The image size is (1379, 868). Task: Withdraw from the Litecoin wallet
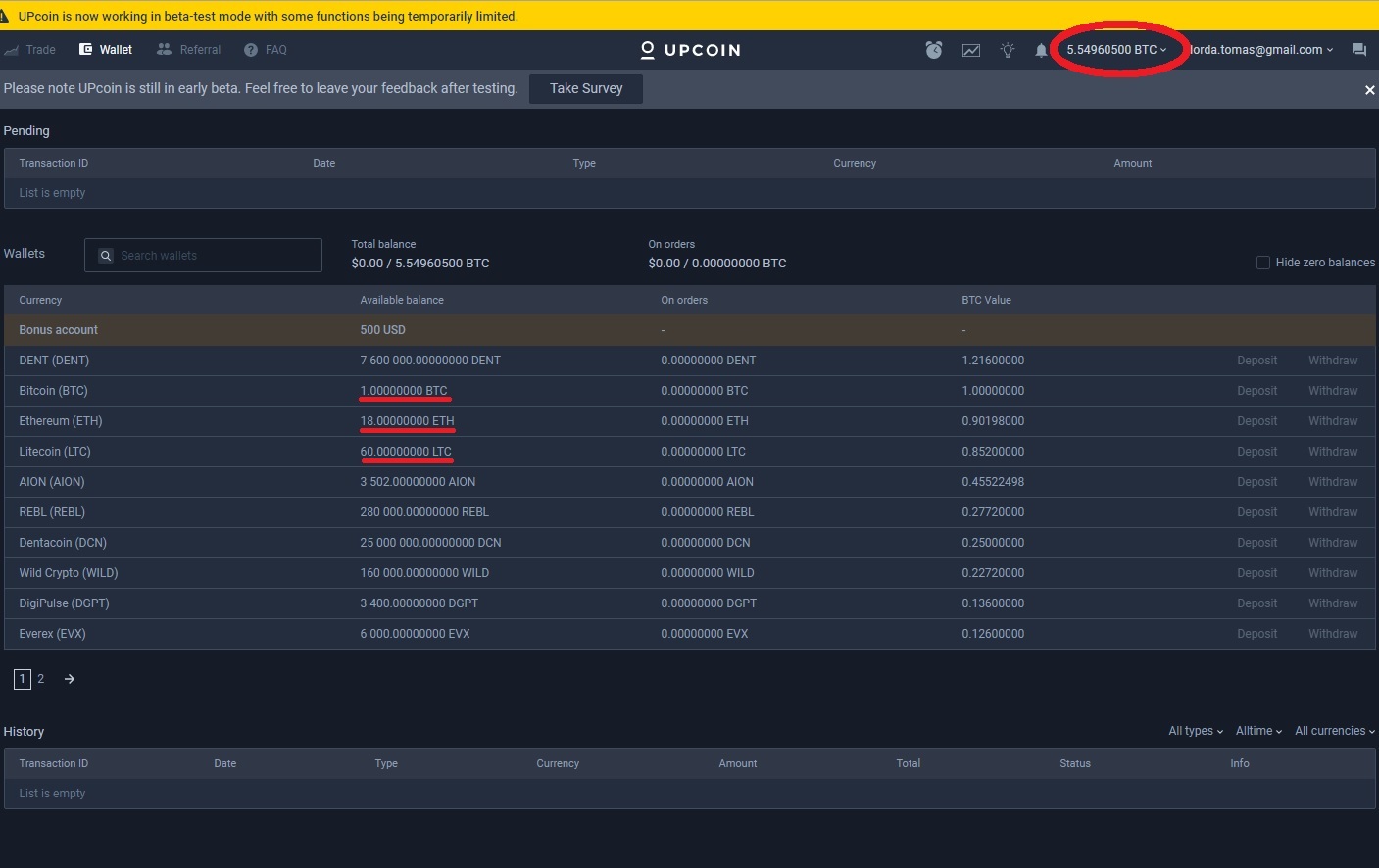pyautogui.click(x=1333, y=452)
